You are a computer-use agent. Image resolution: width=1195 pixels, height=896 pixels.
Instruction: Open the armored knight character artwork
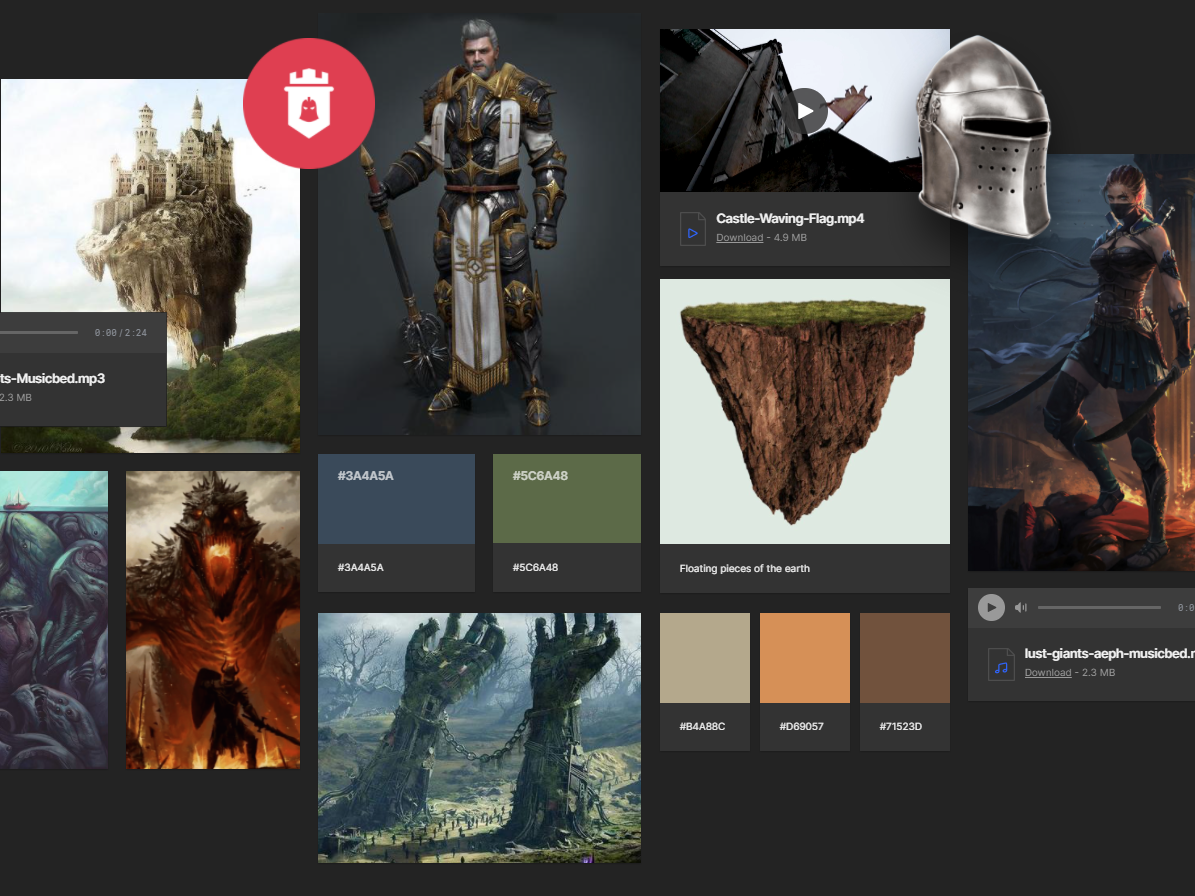(479, 220)
